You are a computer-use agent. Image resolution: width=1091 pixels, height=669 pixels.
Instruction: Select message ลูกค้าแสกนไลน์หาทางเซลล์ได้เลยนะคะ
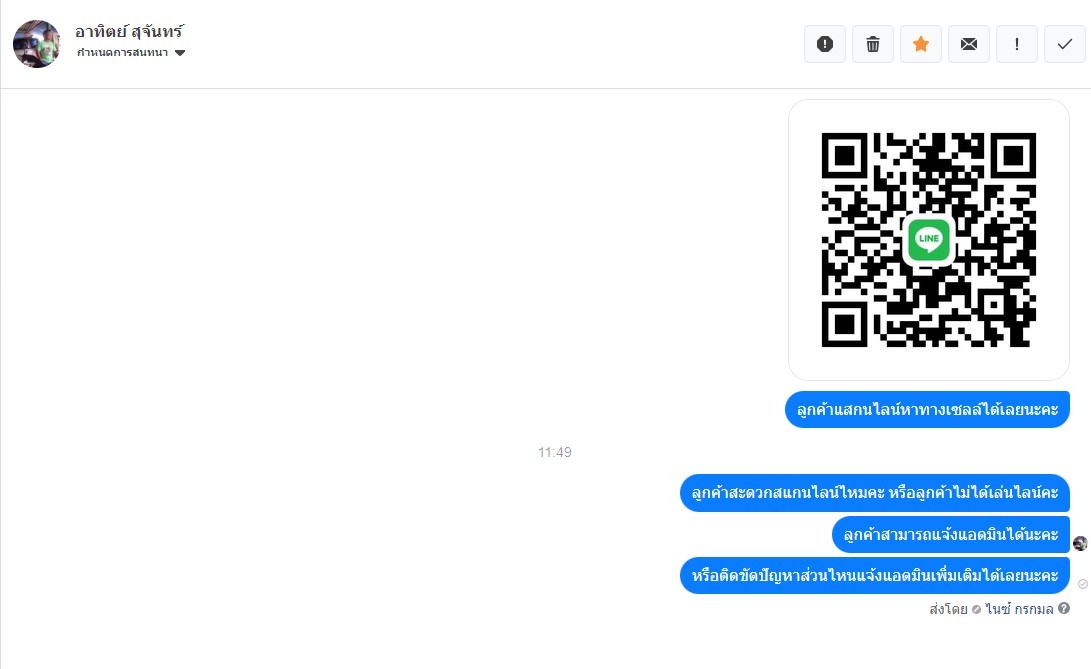pyautogui.click(x=927, y=409)
